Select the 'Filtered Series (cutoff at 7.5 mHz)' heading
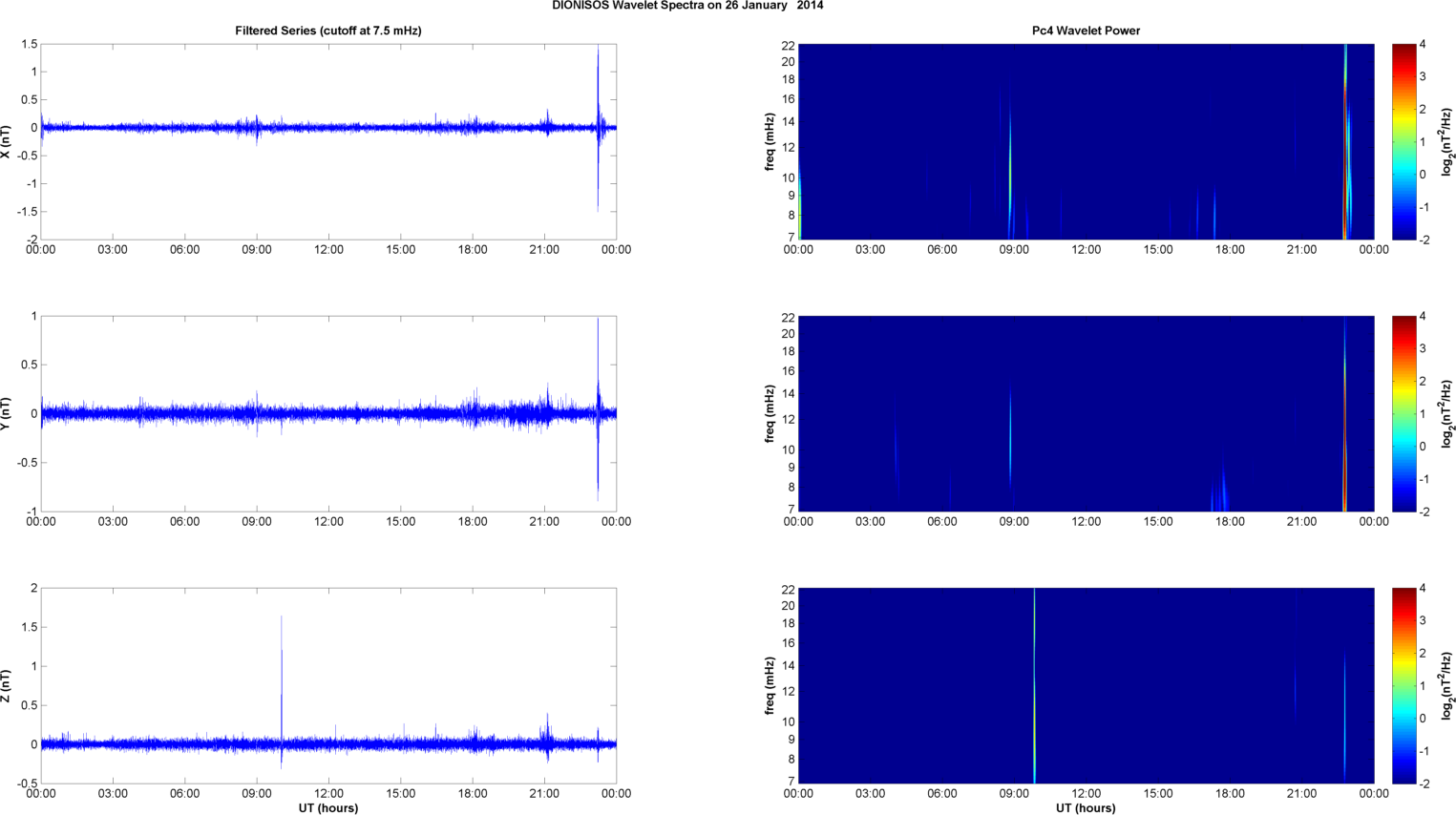This screenshot has width=1456, height=815. pos(328,31)
